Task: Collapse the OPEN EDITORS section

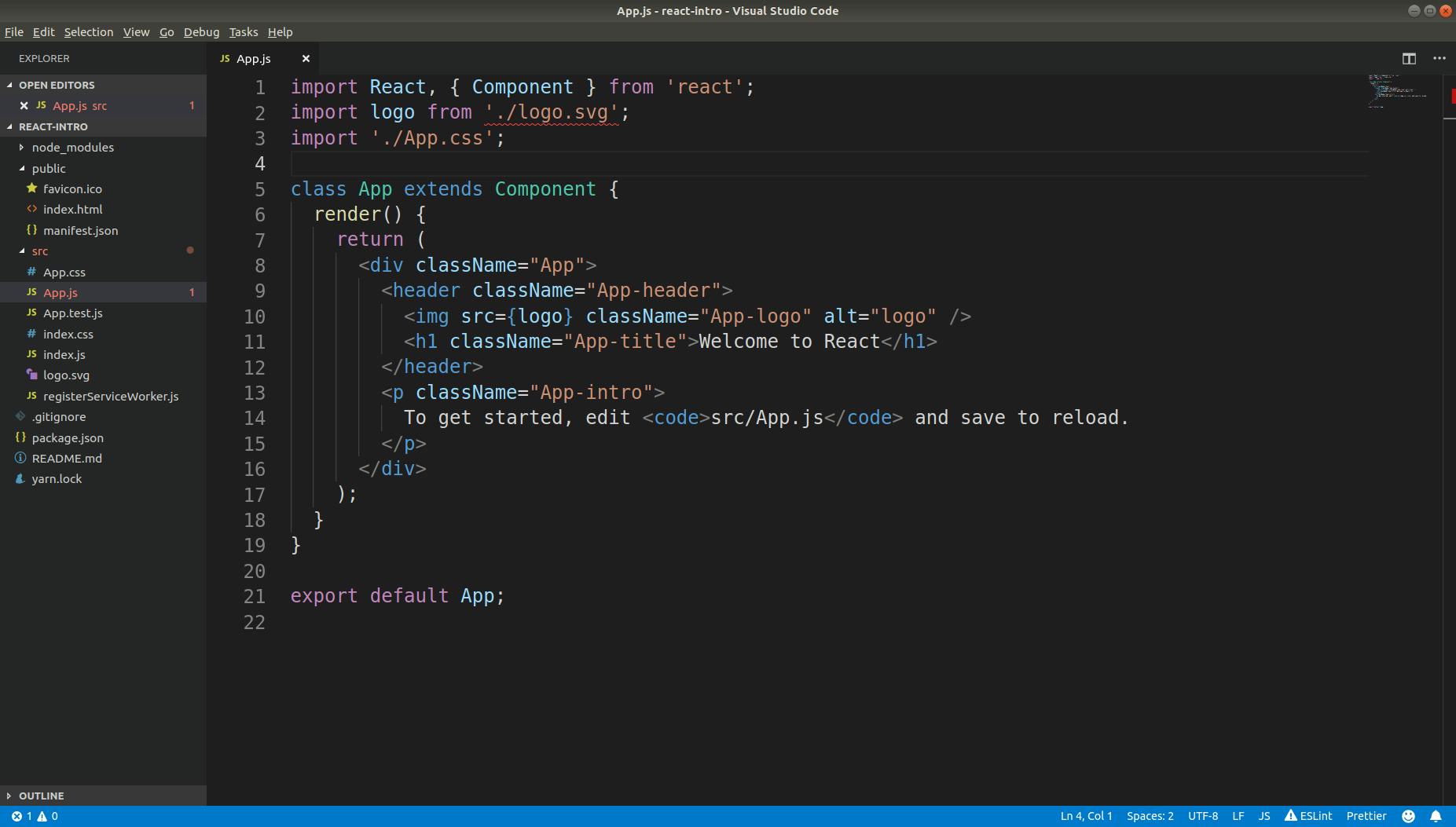Action: pos(54,85)
